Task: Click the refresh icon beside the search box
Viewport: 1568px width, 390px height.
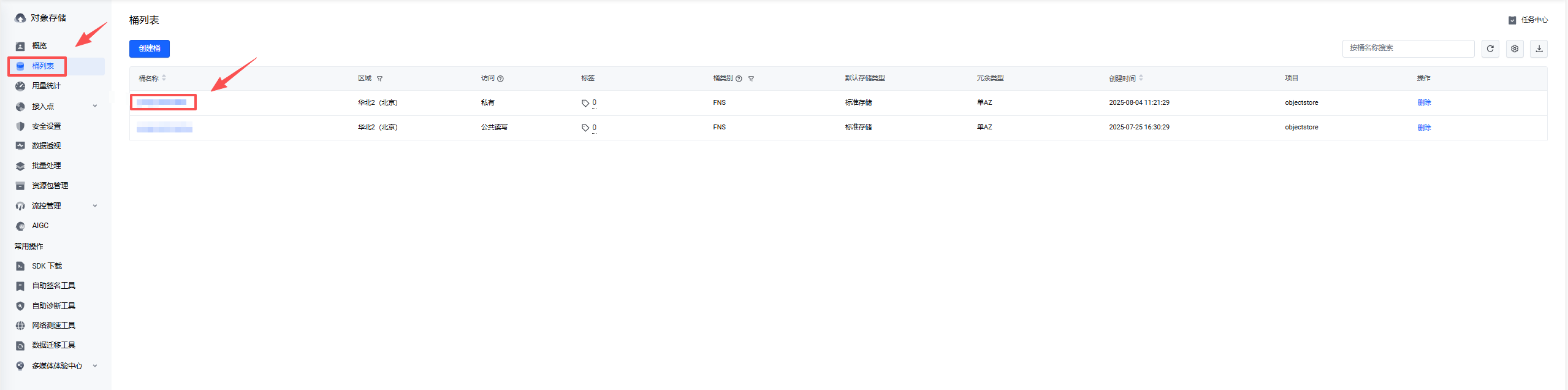Action: pos(1490,48)
